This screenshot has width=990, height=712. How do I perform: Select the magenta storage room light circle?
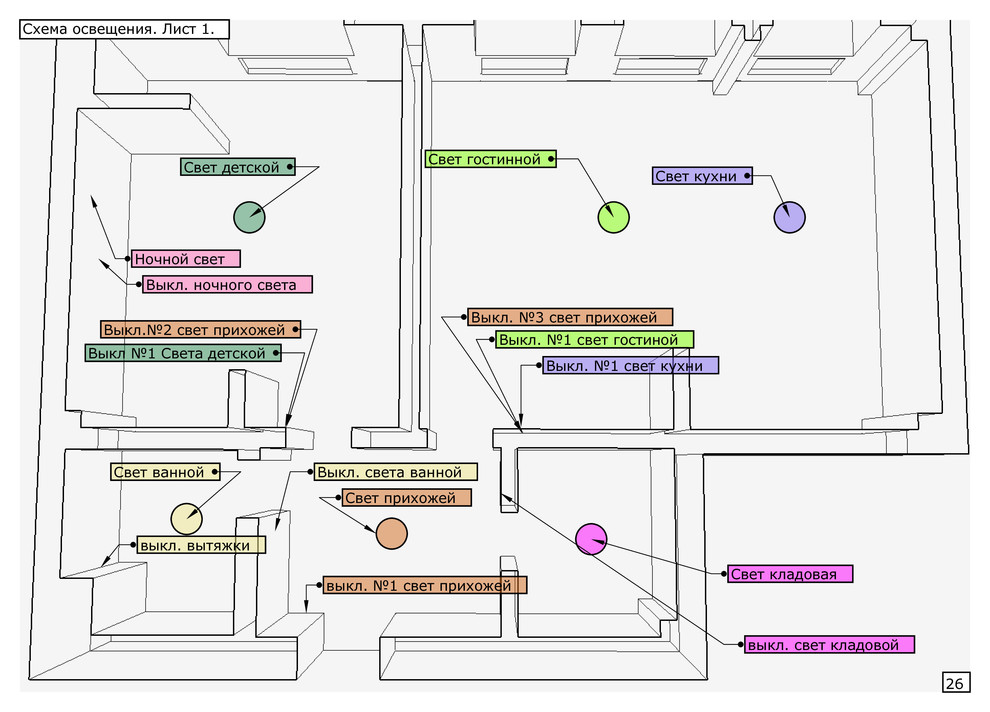click(591, 539)
